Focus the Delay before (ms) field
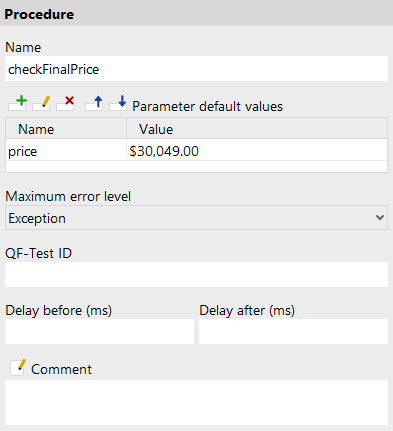This screenshot has height=431, width=393. coord(99,331)
